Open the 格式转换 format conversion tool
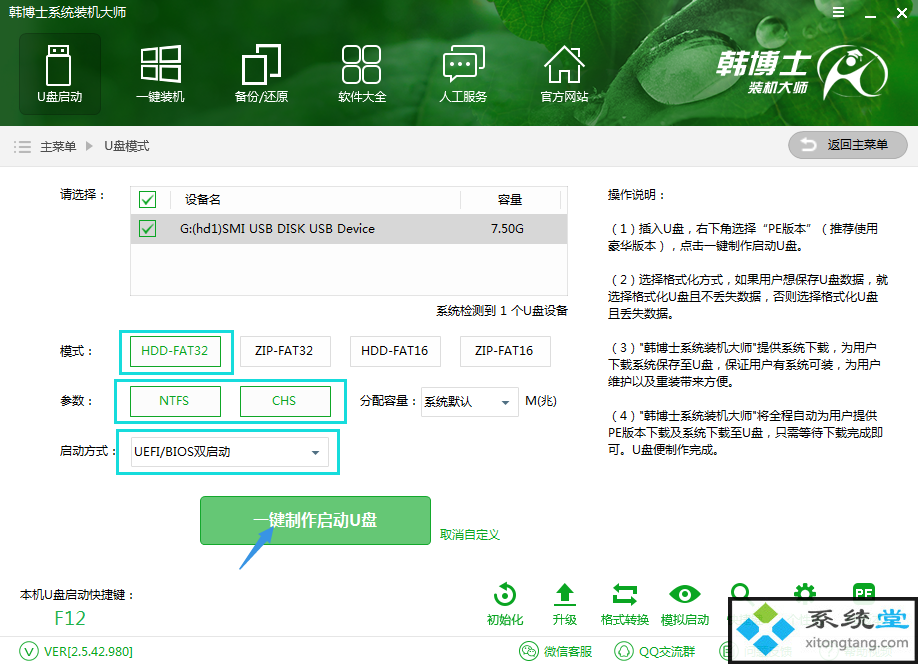 625,605
